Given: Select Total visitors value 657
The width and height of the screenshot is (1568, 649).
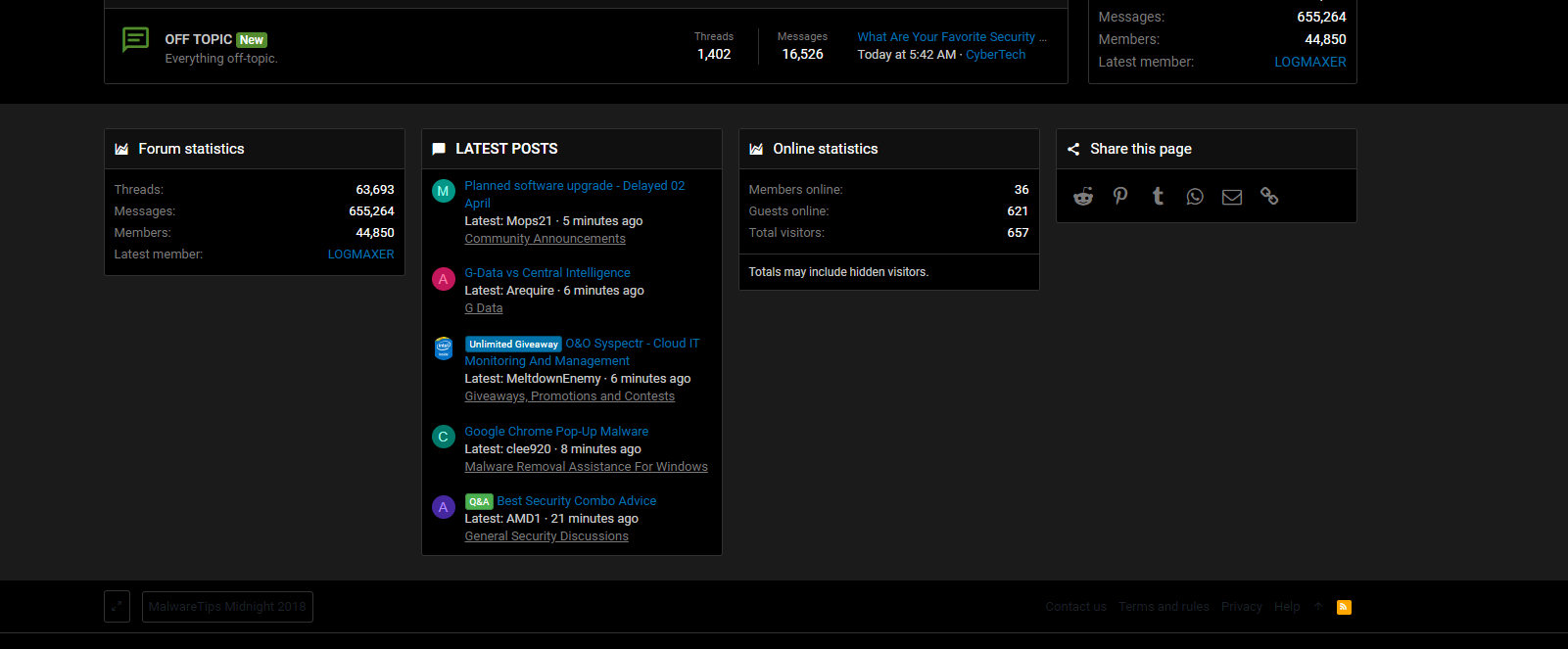Looking at the screenshot, I should (1018, 233).
